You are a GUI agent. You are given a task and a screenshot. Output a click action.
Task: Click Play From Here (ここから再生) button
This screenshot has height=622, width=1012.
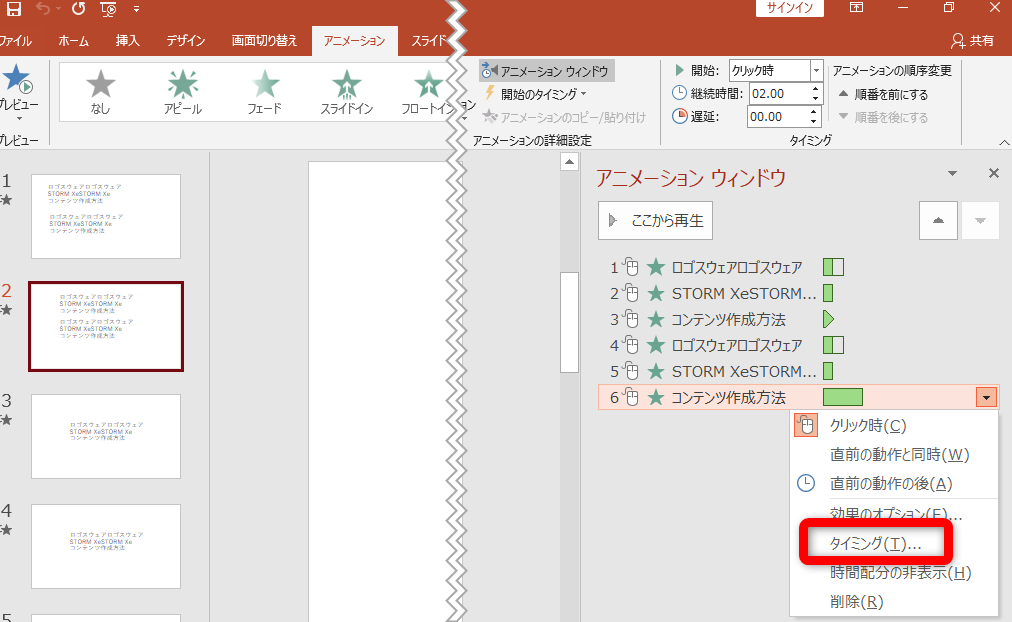click(656, 221)
